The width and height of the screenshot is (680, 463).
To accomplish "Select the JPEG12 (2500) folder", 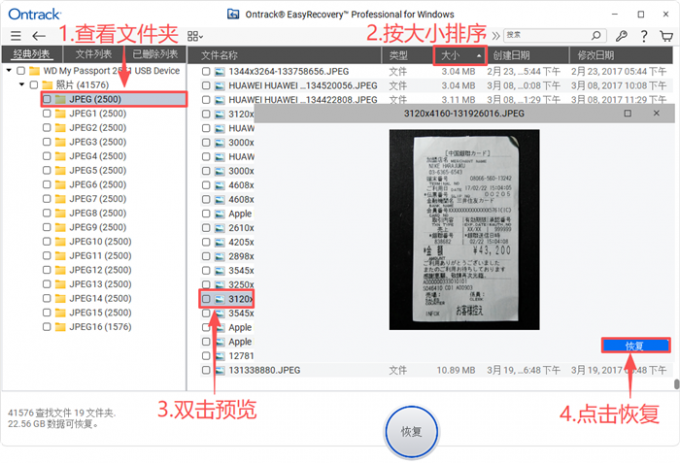I will point(101,270).
